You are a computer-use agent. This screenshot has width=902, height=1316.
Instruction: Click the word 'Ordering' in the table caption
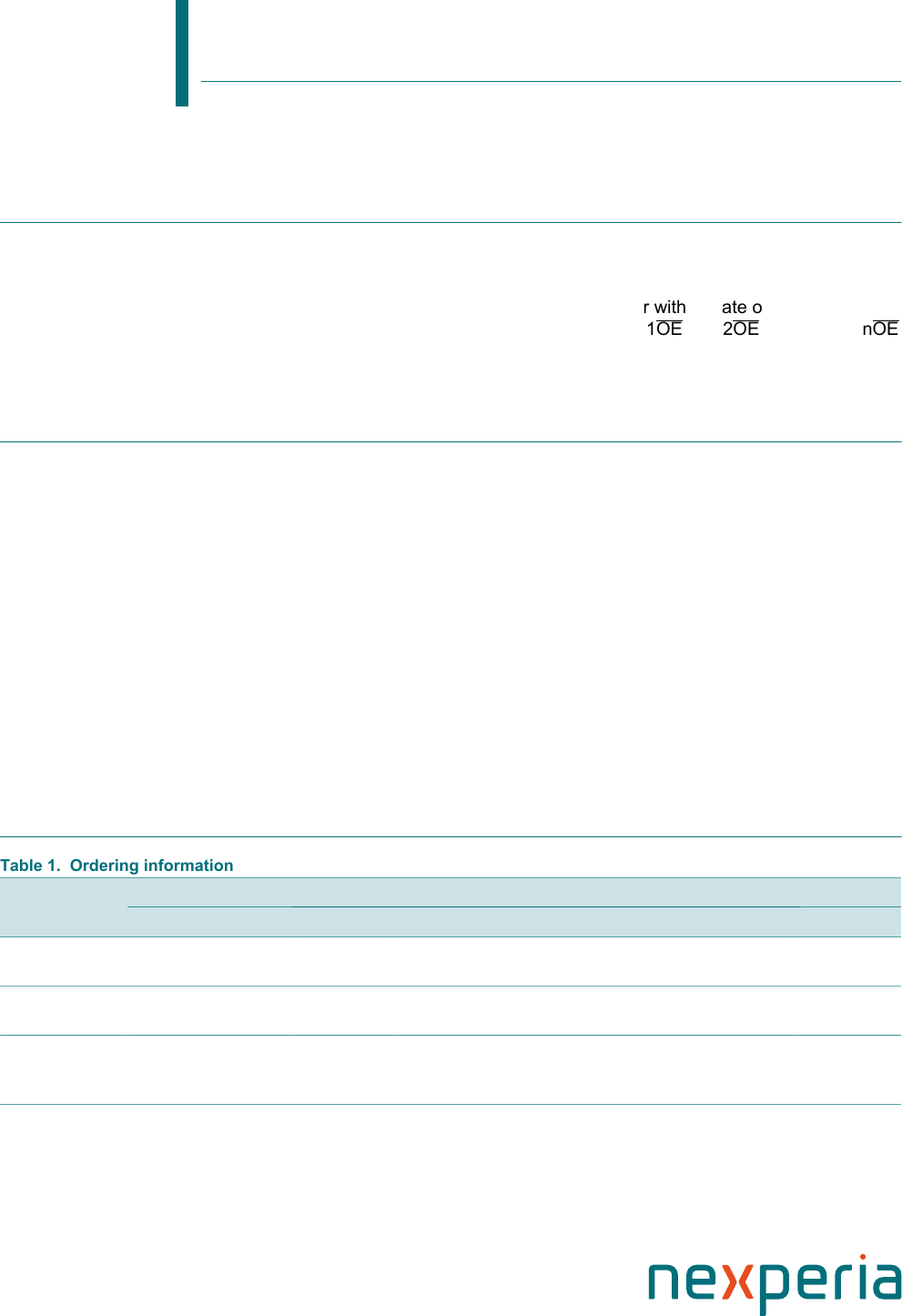click(x=103, y=866)
